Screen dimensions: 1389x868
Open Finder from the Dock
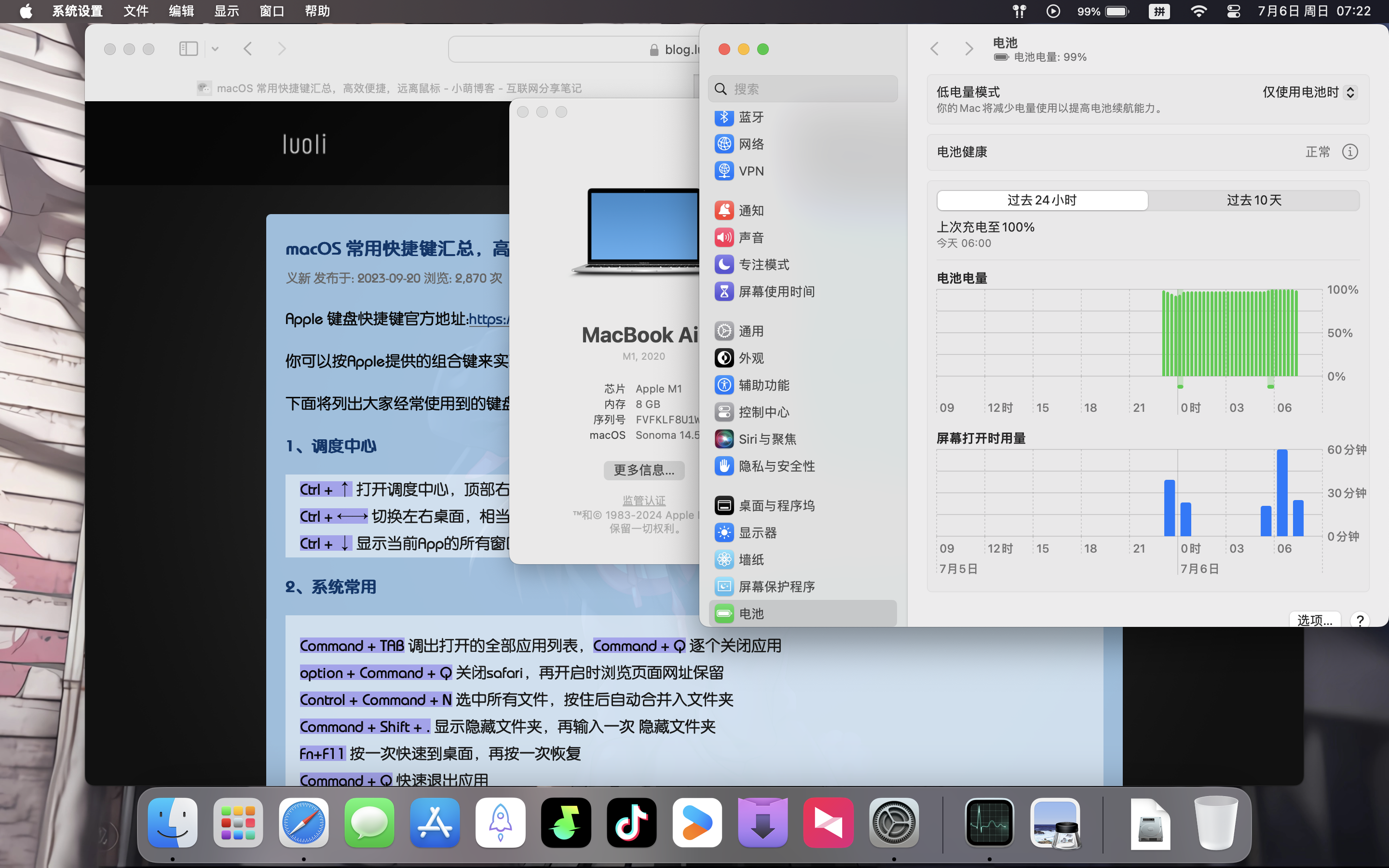point(173,823)
